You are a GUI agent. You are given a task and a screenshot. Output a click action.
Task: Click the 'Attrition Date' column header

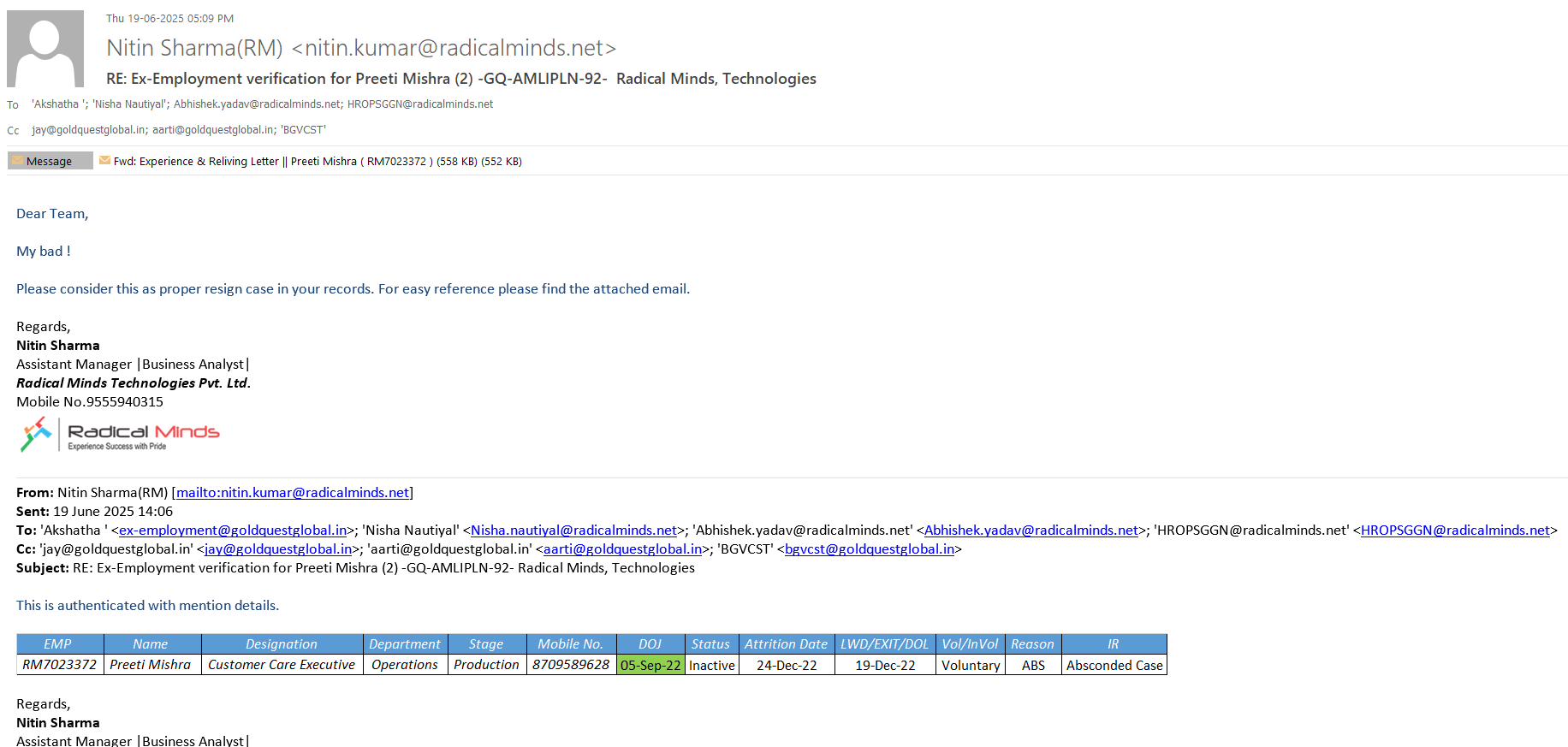786,644
